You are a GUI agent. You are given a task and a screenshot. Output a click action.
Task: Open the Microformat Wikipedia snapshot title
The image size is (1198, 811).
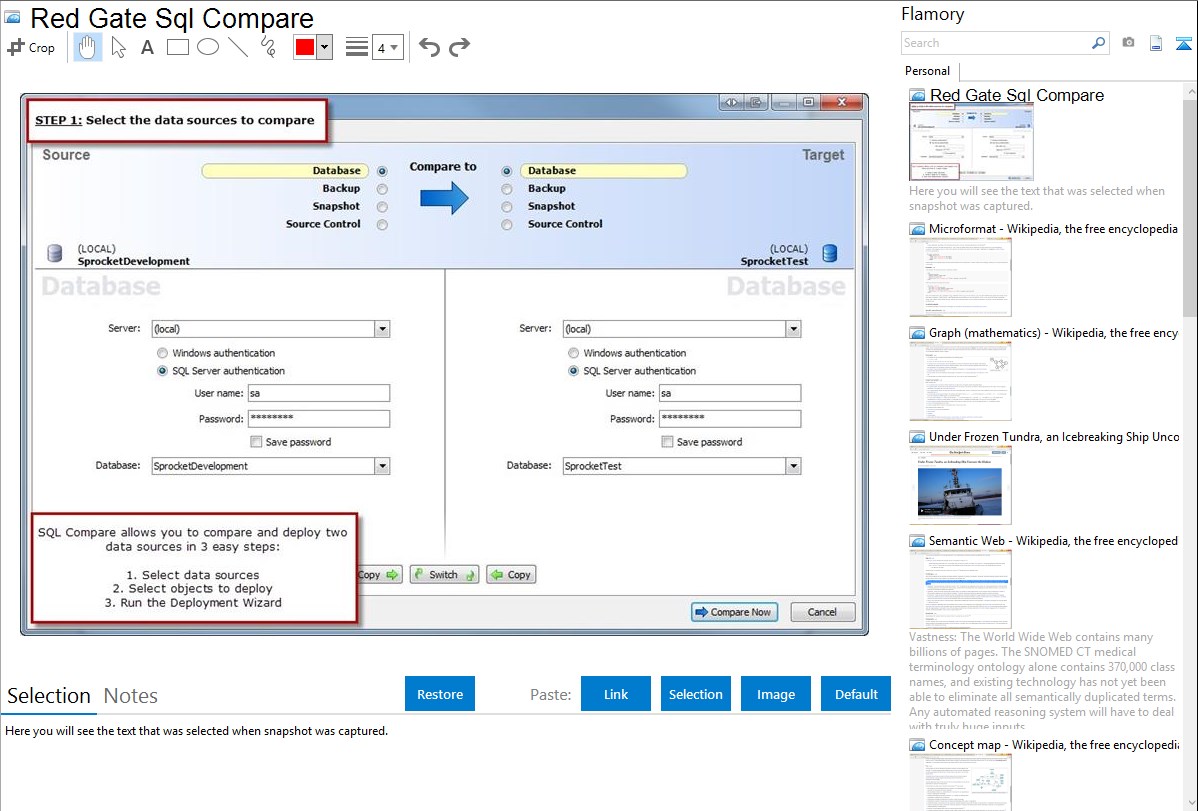pyautogui.click(x=1053, y=229)
